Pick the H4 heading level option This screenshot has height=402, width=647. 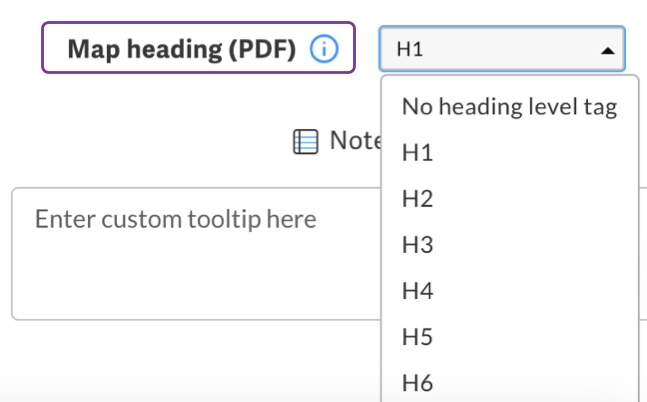pos(510,291)
